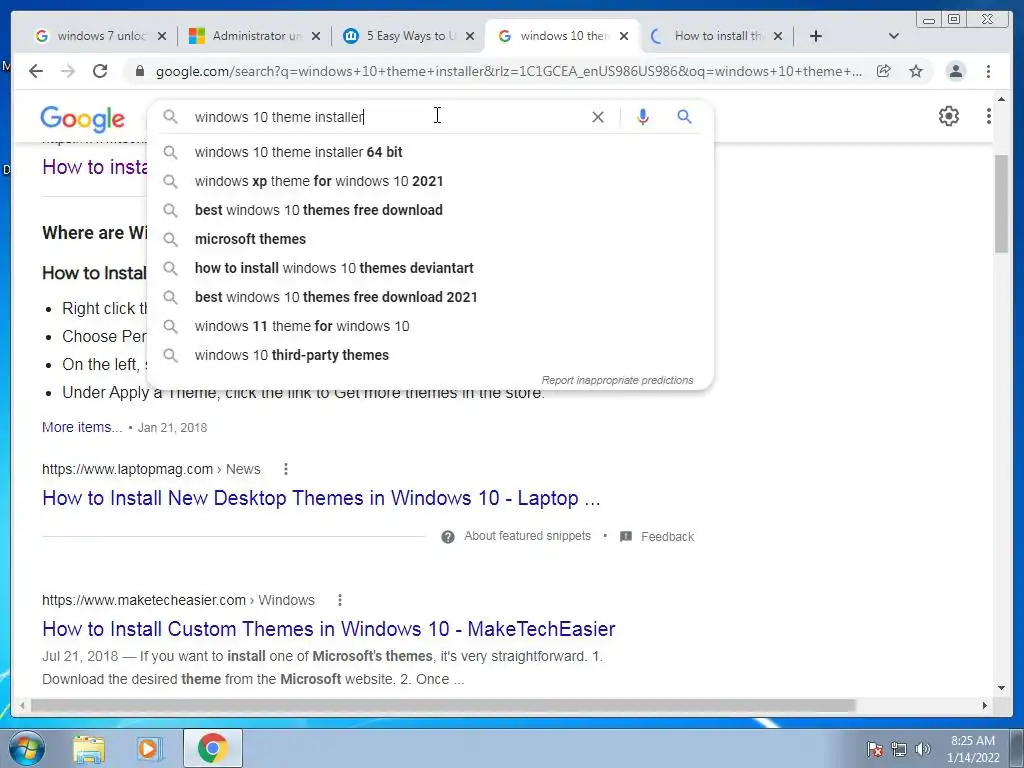Open the Windows Start menu orb
The image size is (1024, 768).
point(26,748)
